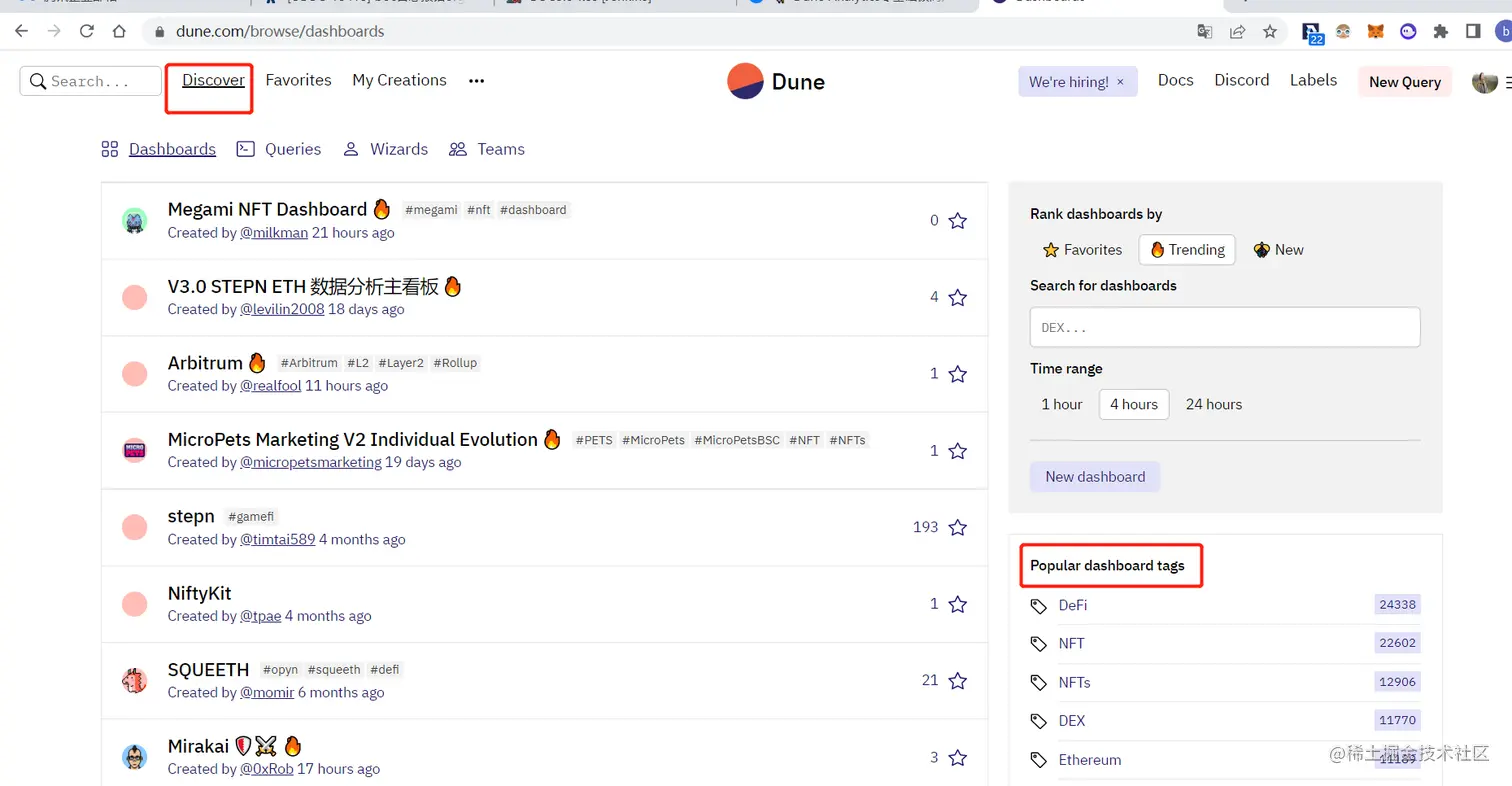Star the Mirakai dashboard
Screen dimensions: 1512x786
pyautogui.click(x=958, y=758)
